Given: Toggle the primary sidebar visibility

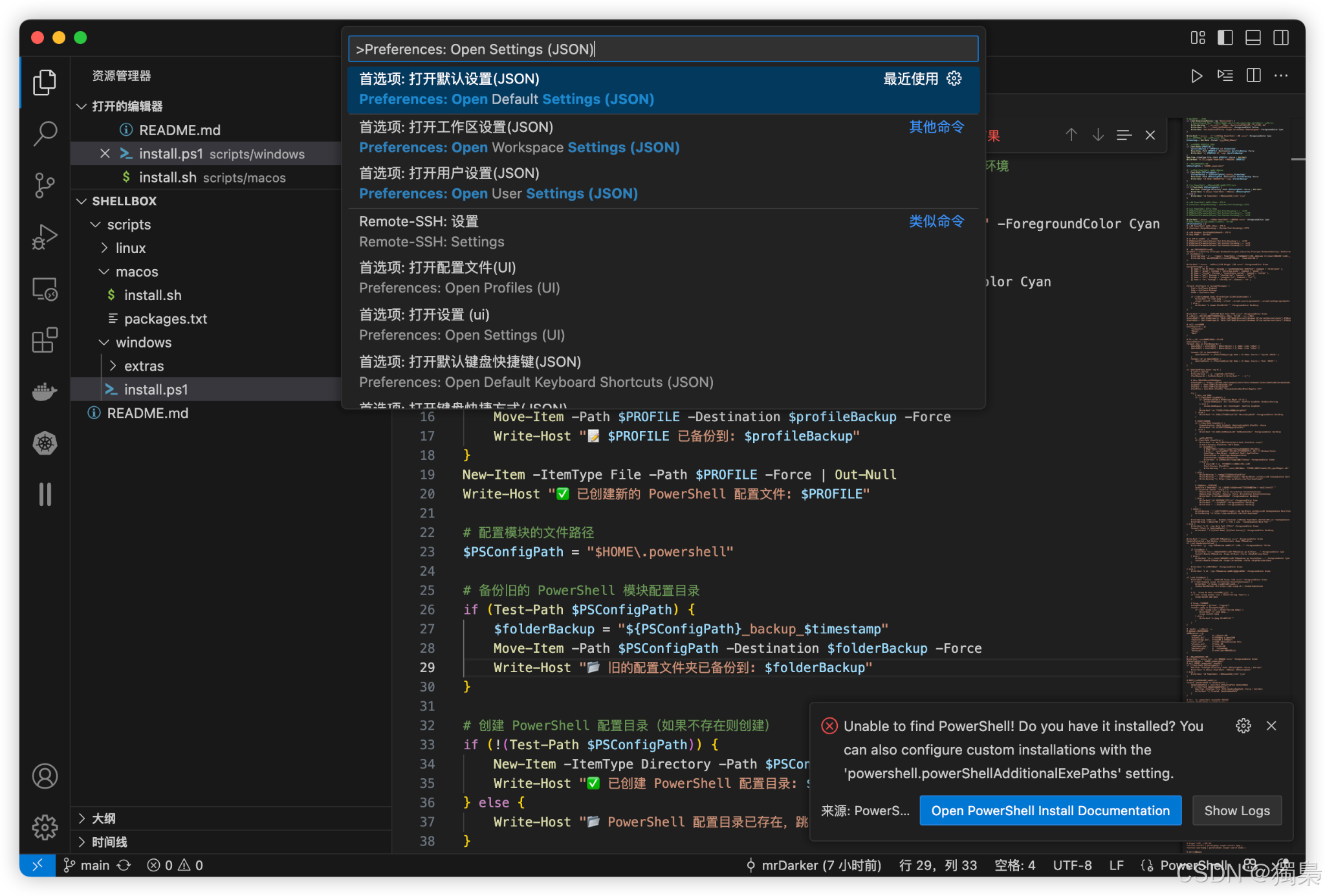Looking at the screenshot, I should point(1225,38).
